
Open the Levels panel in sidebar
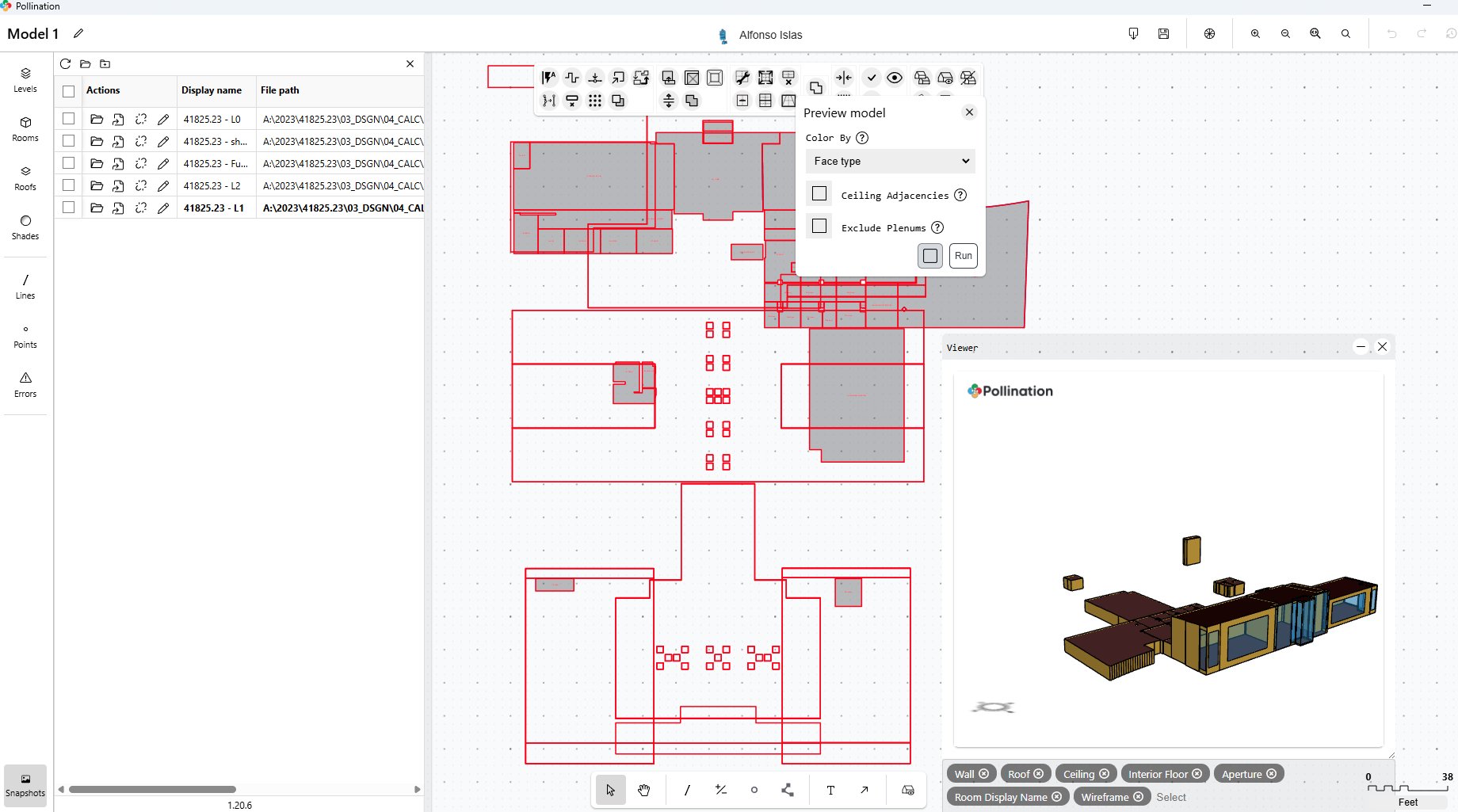coord(25,79)
